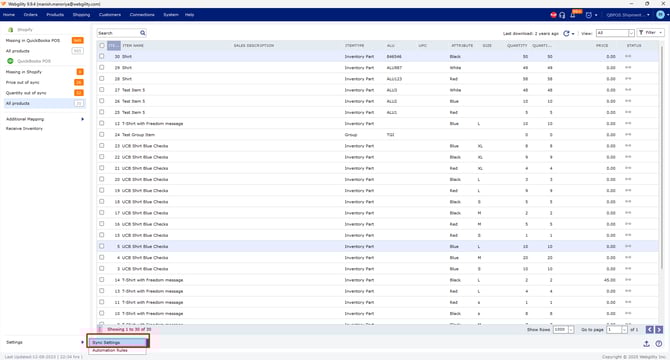Toggle the select-all checkbox in table header
This screenshot has width=670, height=360.
[102, 46]
